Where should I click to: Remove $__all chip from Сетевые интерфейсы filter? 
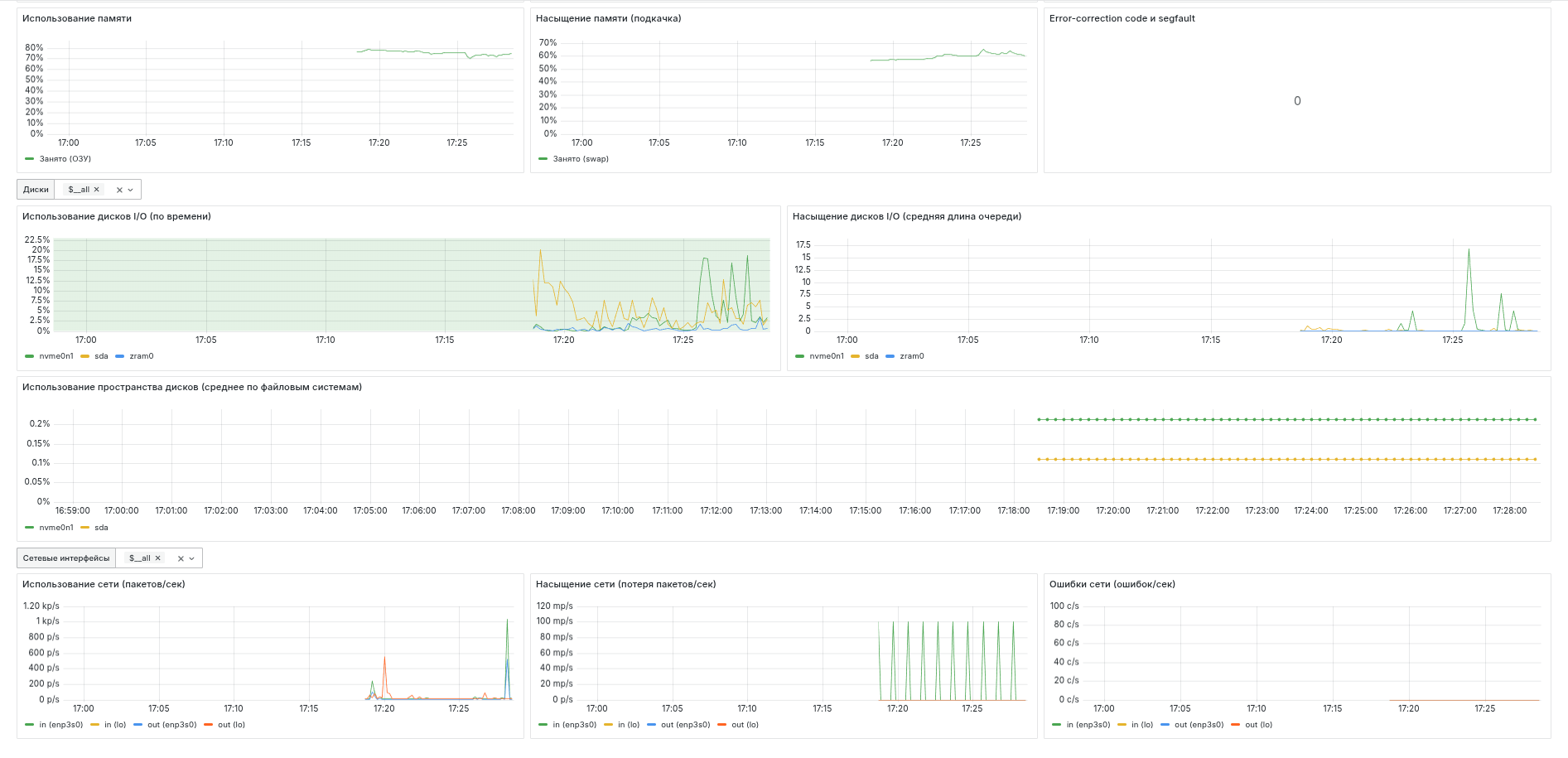click(158, 558)
